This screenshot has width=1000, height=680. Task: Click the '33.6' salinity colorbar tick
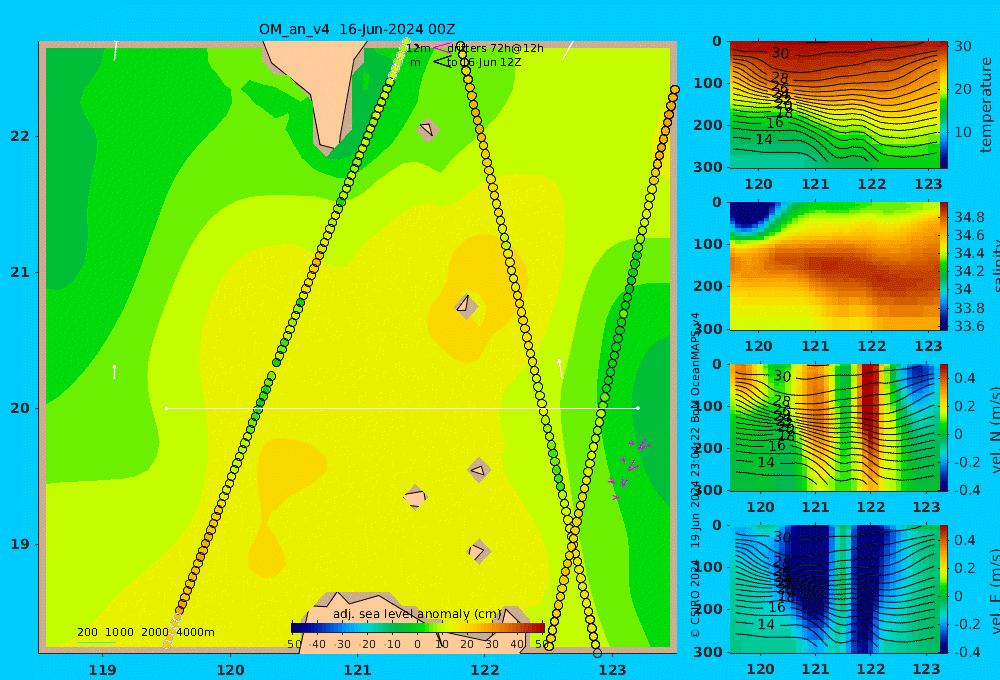[969, 326]
